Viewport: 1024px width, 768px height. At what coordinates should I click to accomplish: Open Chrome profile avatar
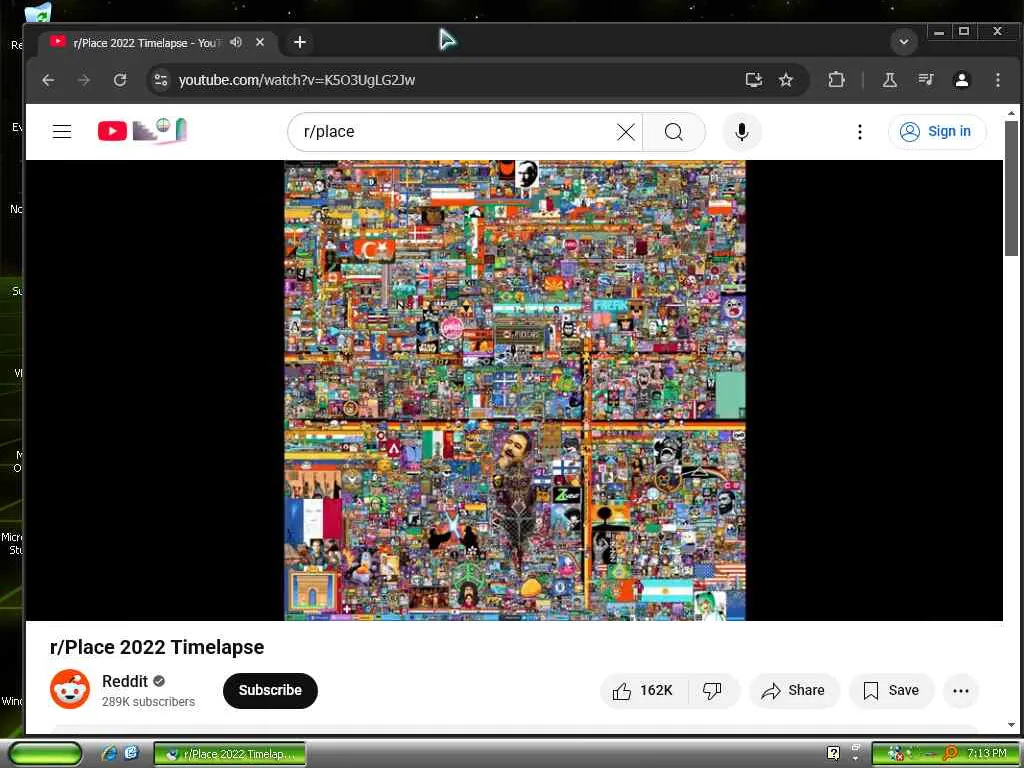pos(961,80)
